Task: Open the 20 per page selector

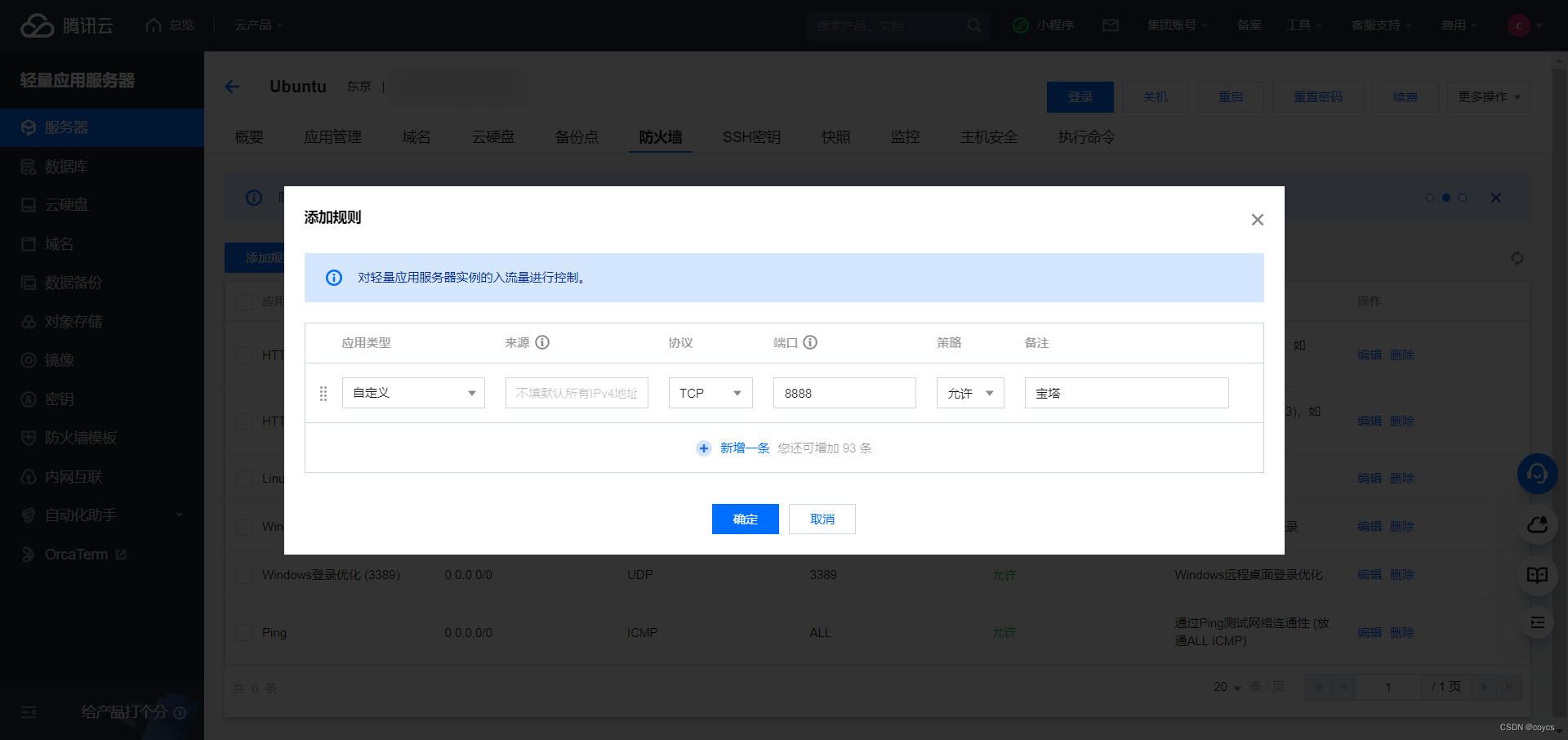Action: tap(1227, 687)
